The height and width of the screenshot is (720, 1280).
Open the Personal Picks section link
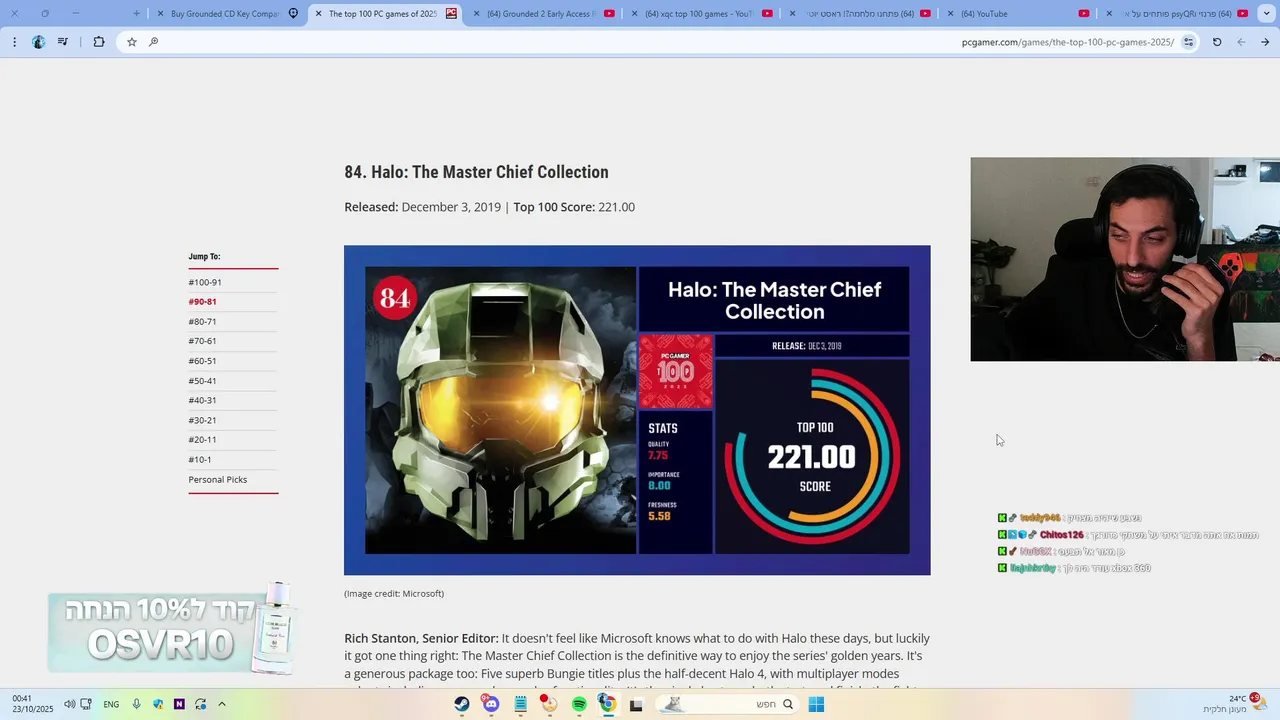click(218, 480)
